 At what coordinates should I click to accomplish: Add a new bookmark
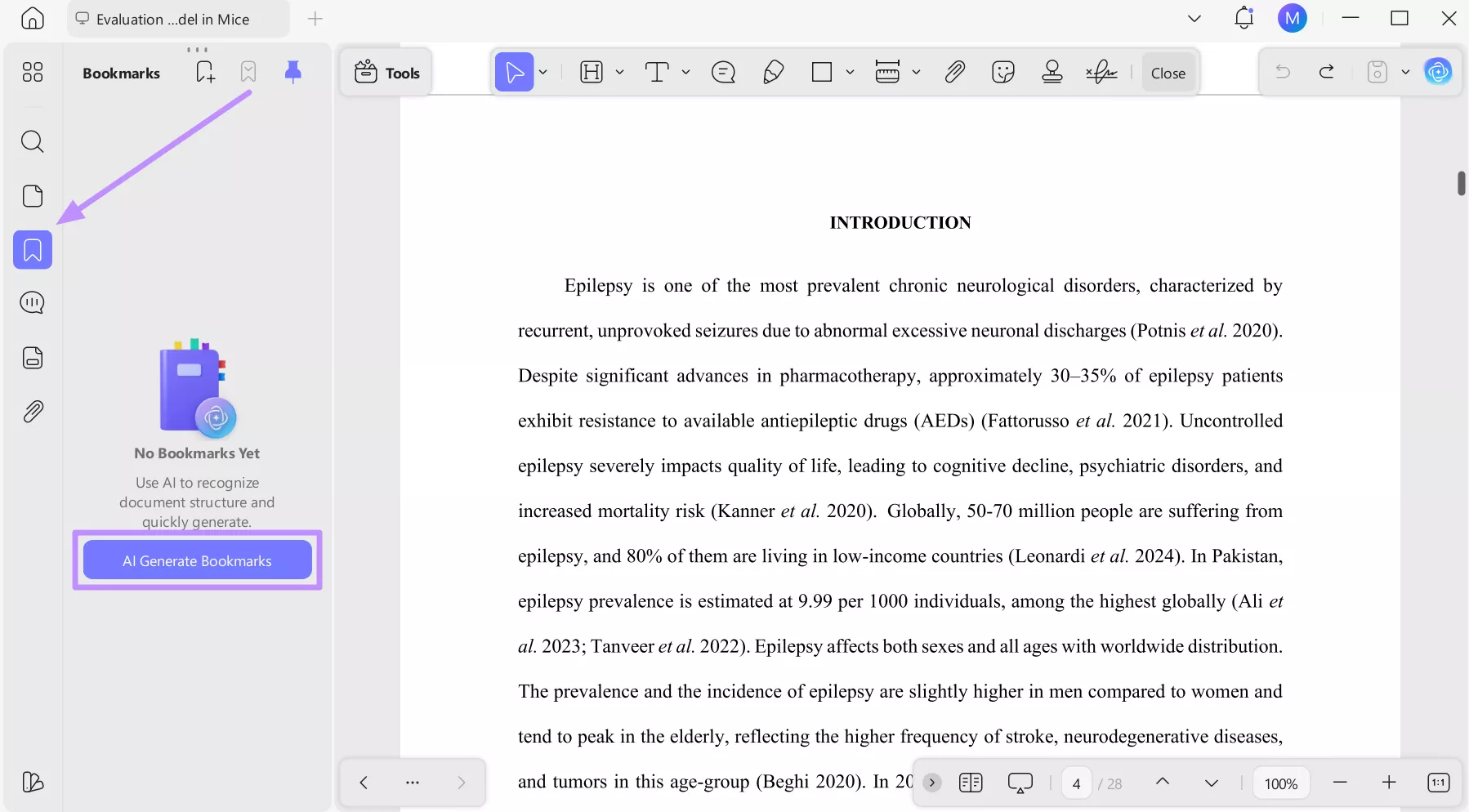(203, 72)
